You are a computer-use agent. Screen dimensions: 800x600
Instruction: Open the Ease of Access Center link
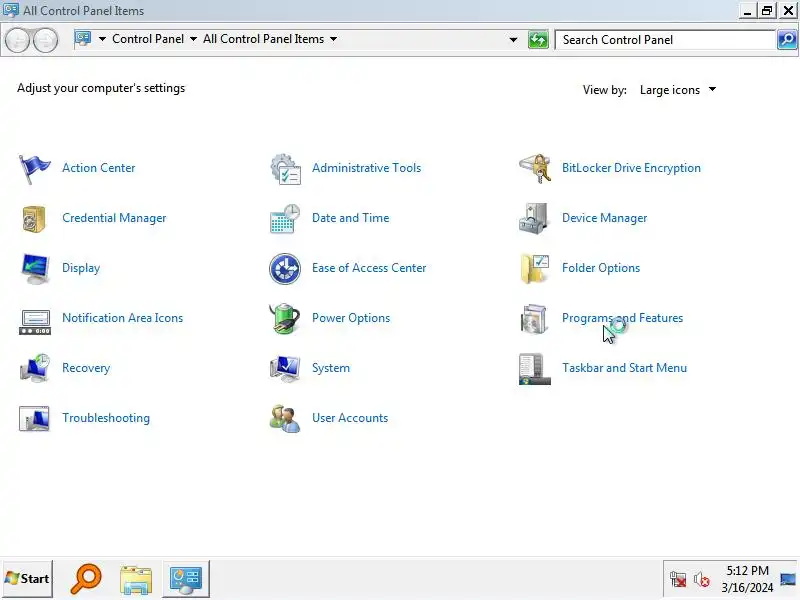369,268
